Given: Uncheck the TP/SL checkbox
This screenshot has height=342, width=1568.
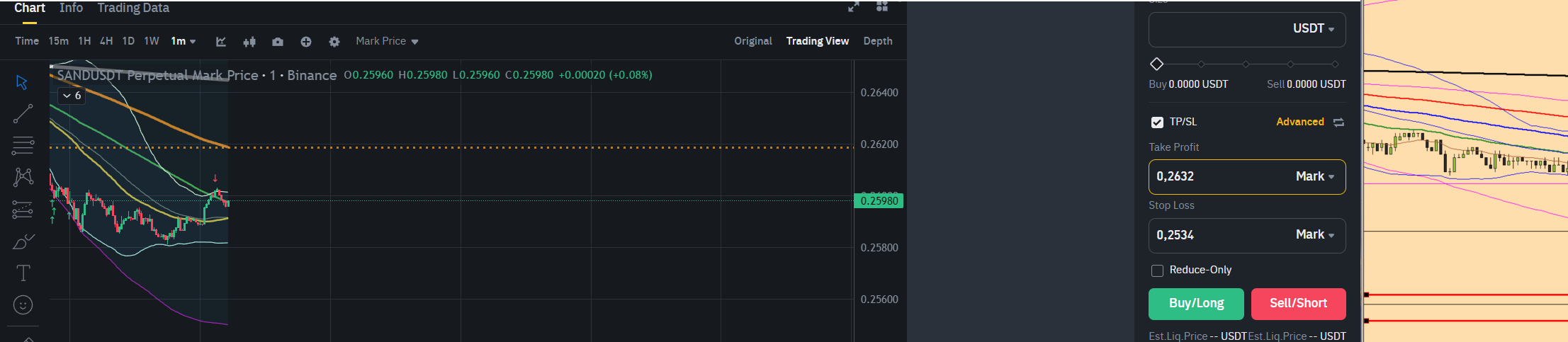Looking at the screenshot, I should [1157, 122].
